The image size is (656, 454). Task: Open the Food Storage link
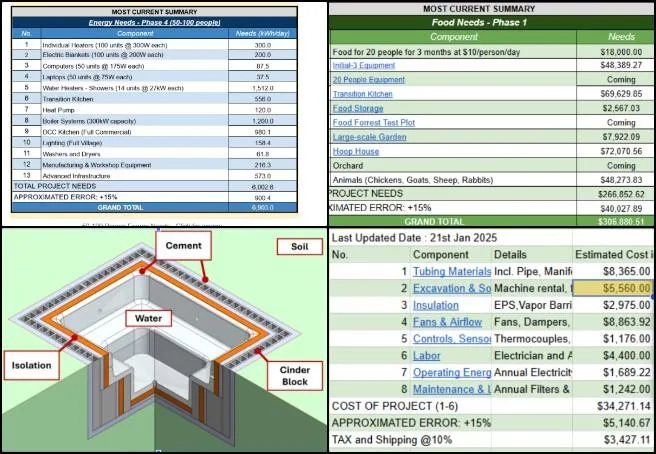click(x=358, y=108)
